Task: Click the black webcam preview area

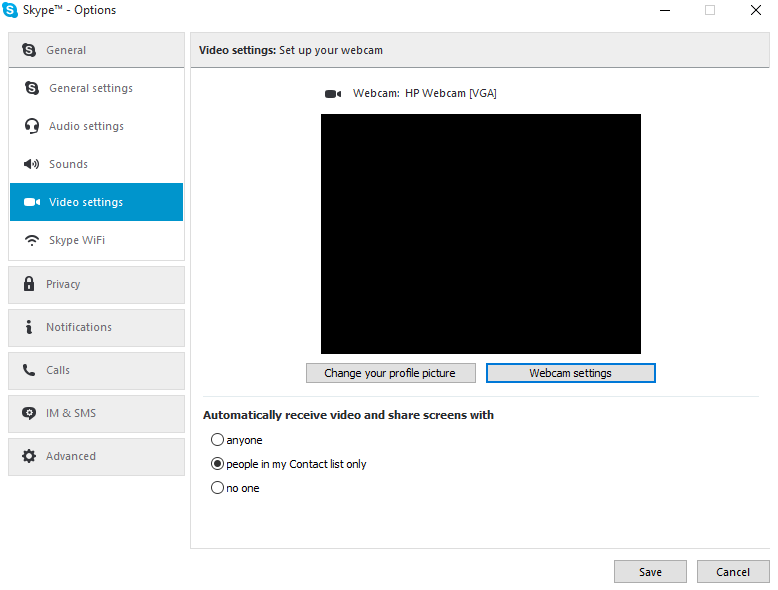Action: pos(481,234)
